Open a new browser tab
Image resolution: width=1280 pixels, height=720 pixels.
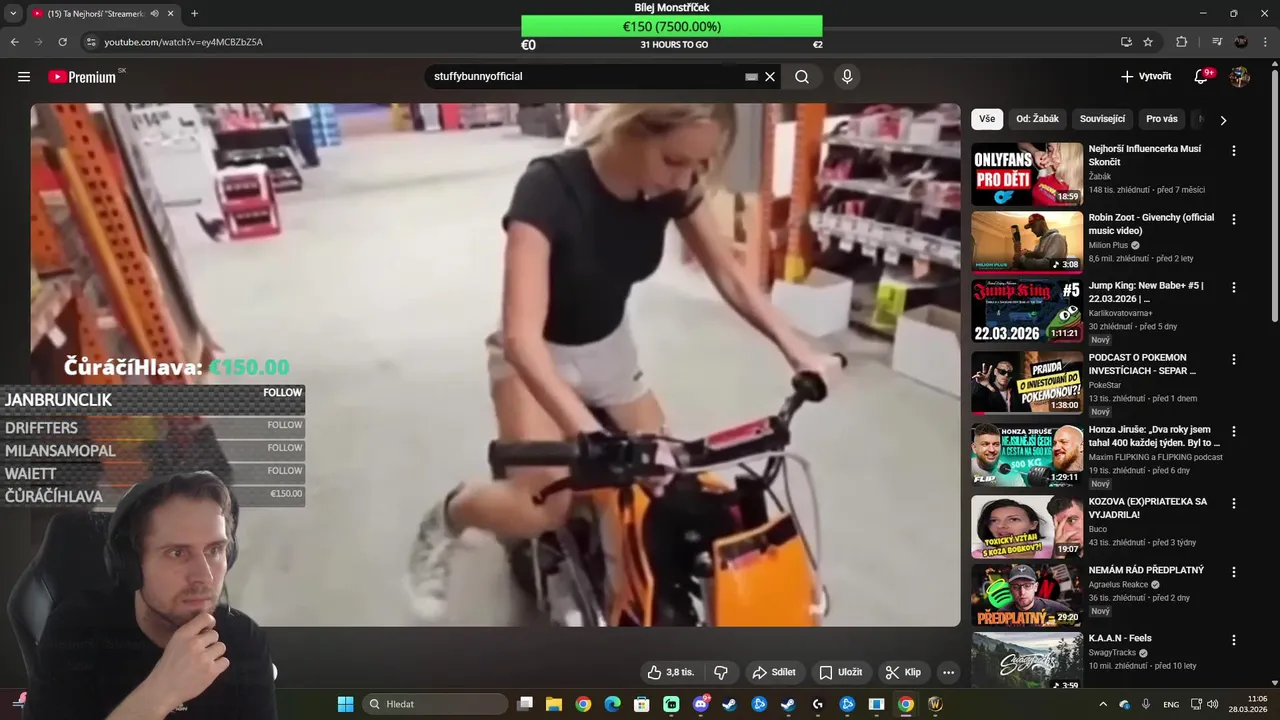coord(194,14)
